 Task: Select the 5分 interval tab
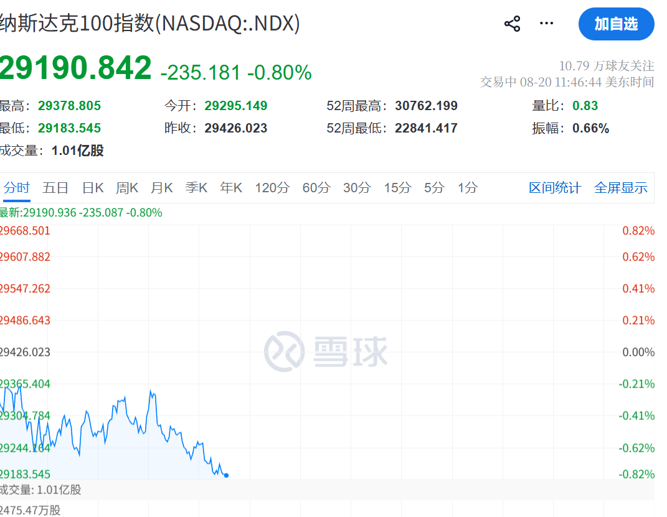pos(434,188)
